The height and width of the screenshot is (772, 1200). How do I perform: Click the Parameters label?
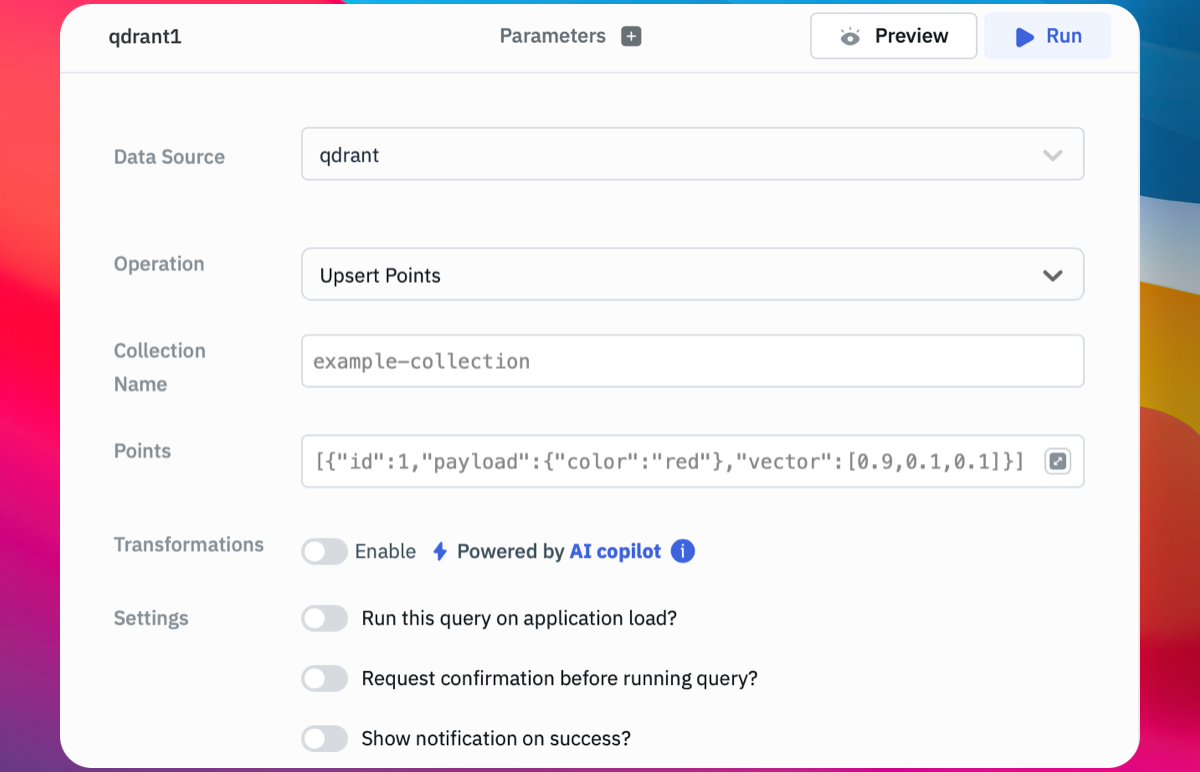[x=553, y=37]
